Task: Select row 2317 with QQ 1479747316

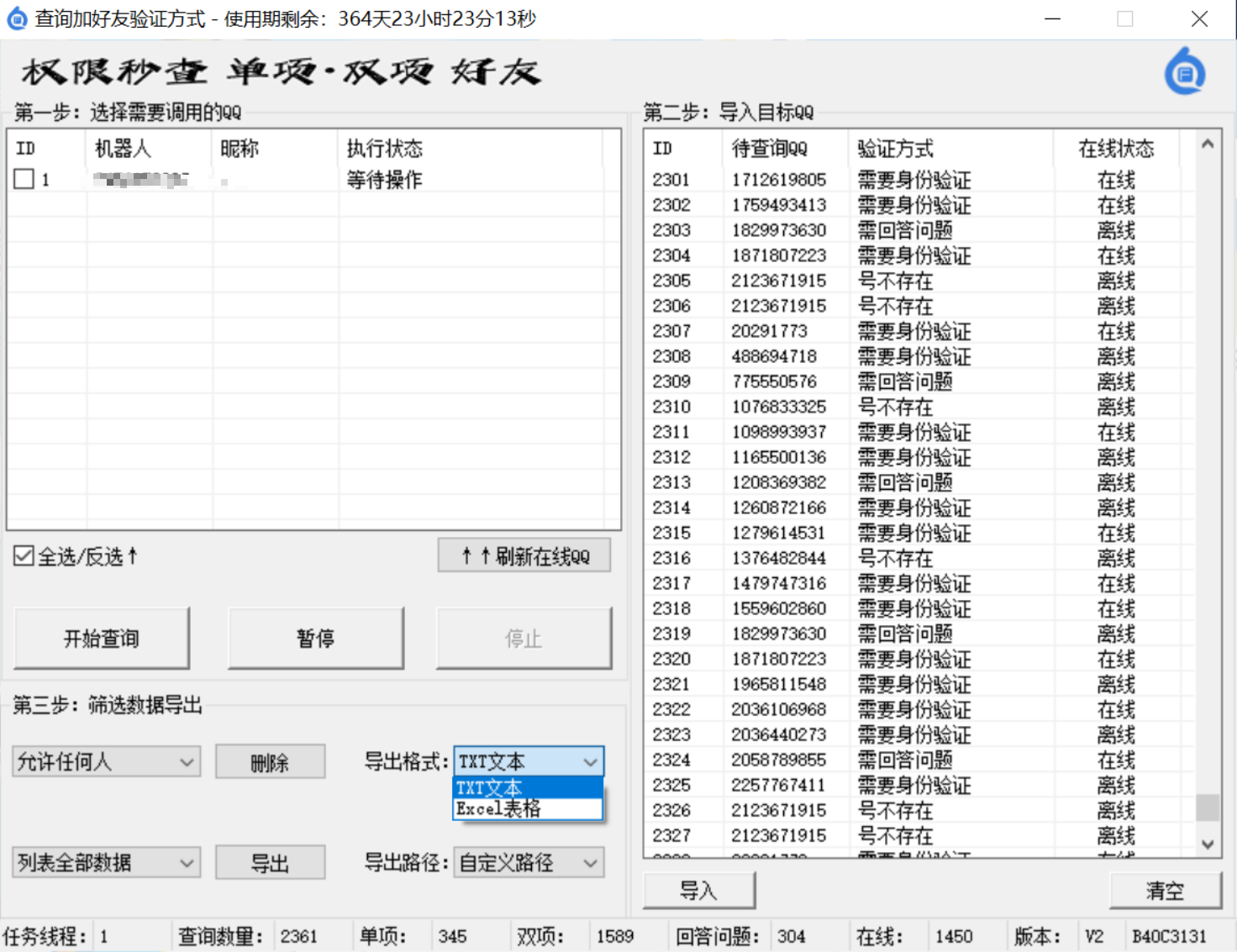Action: coord(919,583)
